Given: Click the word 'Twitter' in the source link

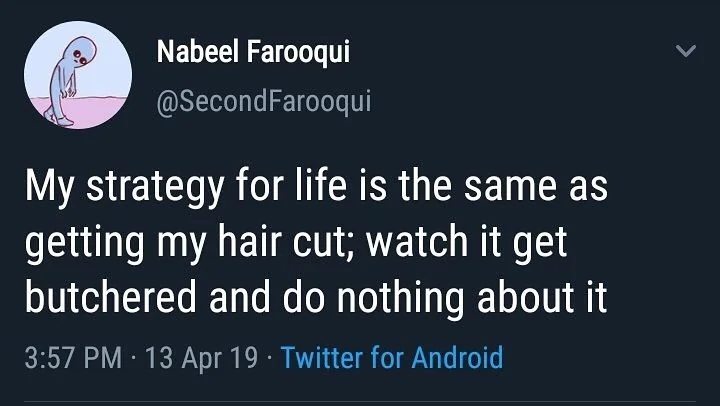Looking at the screenshot, I should [x=321, y=357].
